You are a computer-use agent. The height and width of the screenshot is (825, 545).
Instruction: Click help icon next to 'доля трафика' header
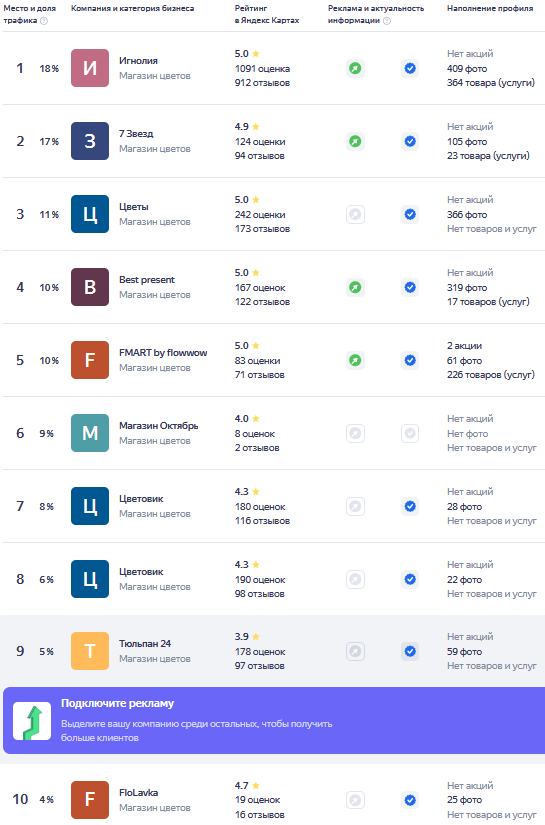[44, 21]
